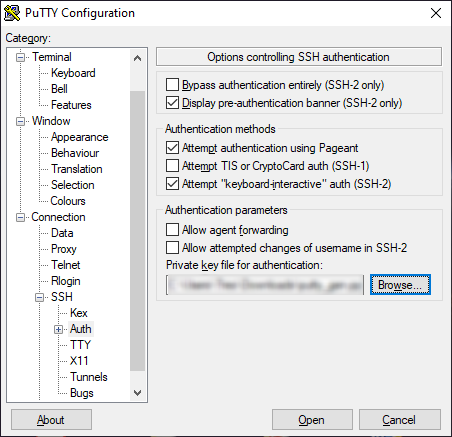This screenshot has width=452, height=437.
Task: Select the Auth category
Action: (81, 329)
